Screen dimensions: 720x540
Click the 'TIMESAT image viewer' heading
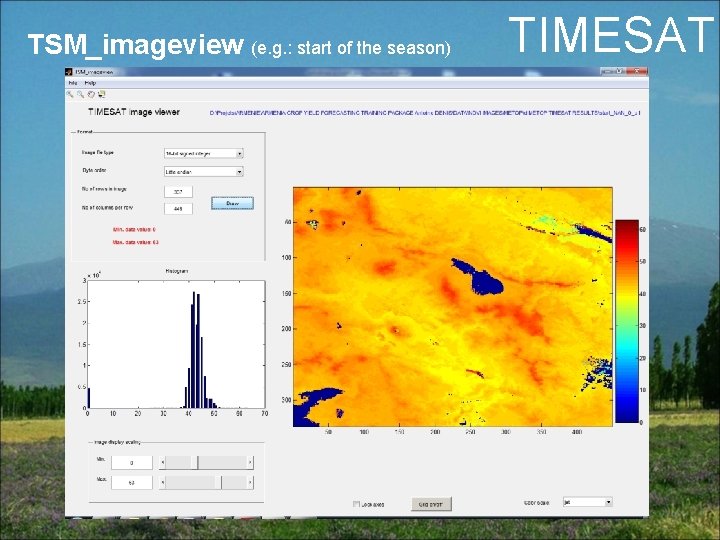134,112
